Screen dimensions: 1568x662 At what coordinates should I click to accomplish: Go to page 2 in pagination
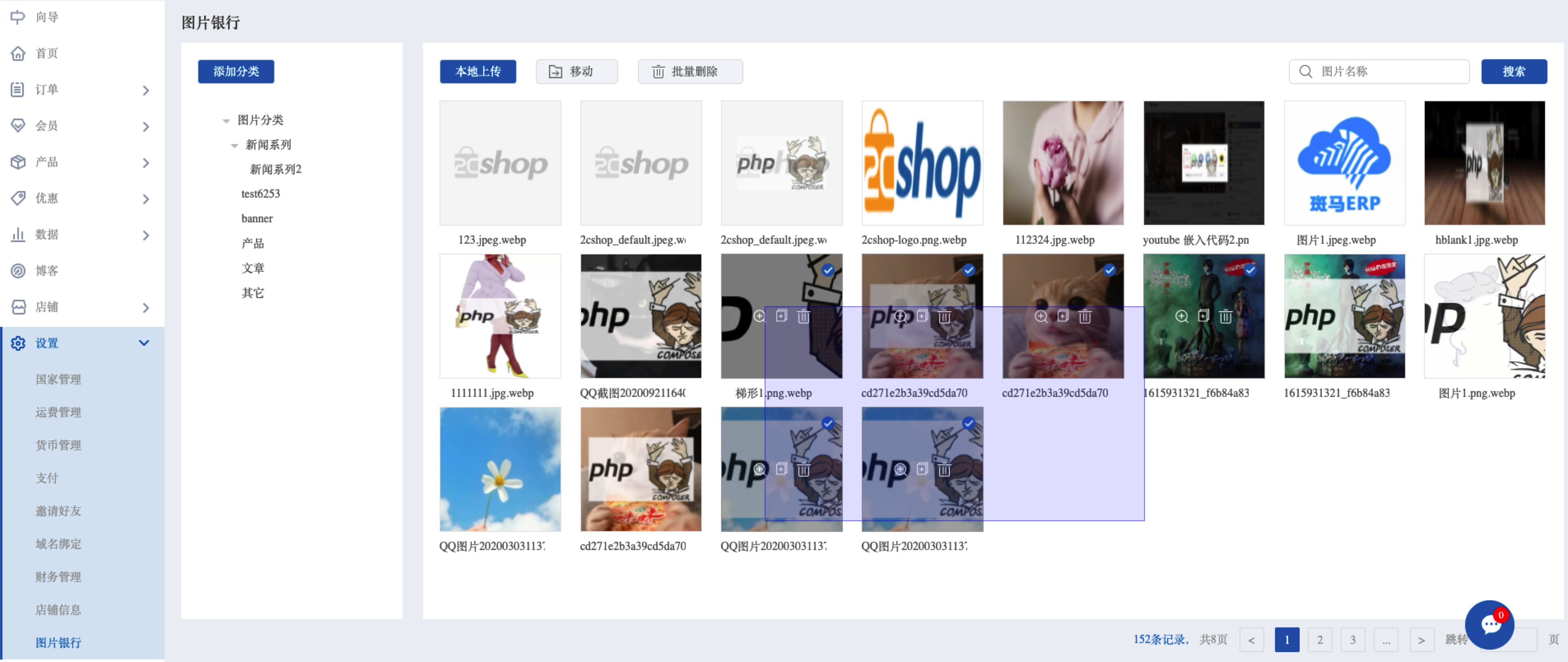point(1320,639)
